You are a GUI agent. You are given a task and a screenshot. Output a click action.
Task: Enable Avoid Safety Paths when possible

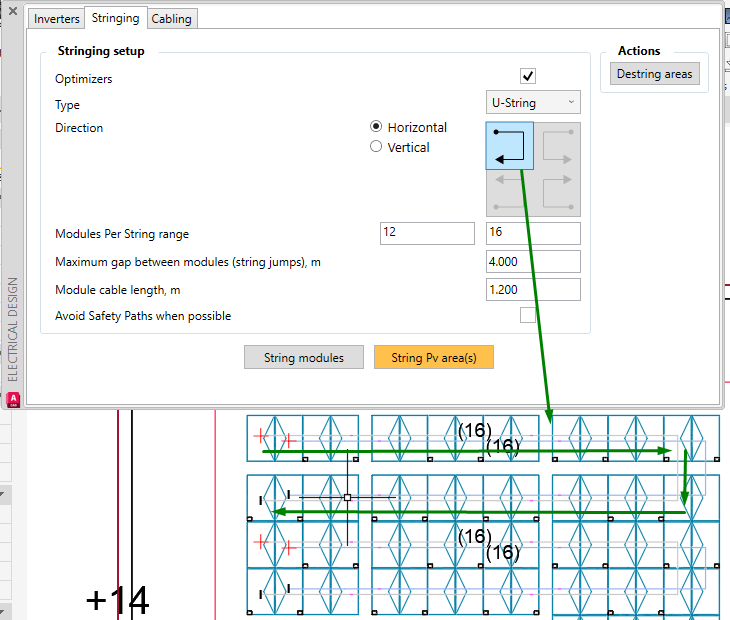527,315
